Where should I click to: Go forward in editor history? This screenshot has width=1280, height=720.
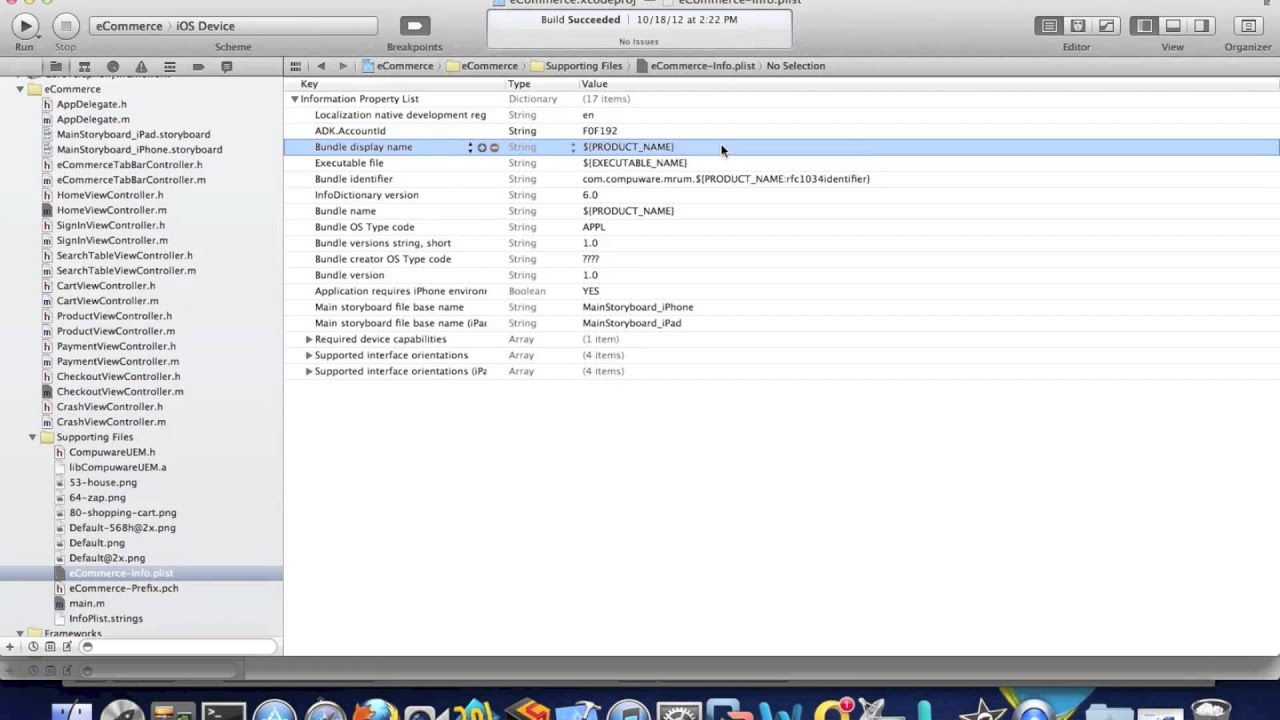(343, 66)
